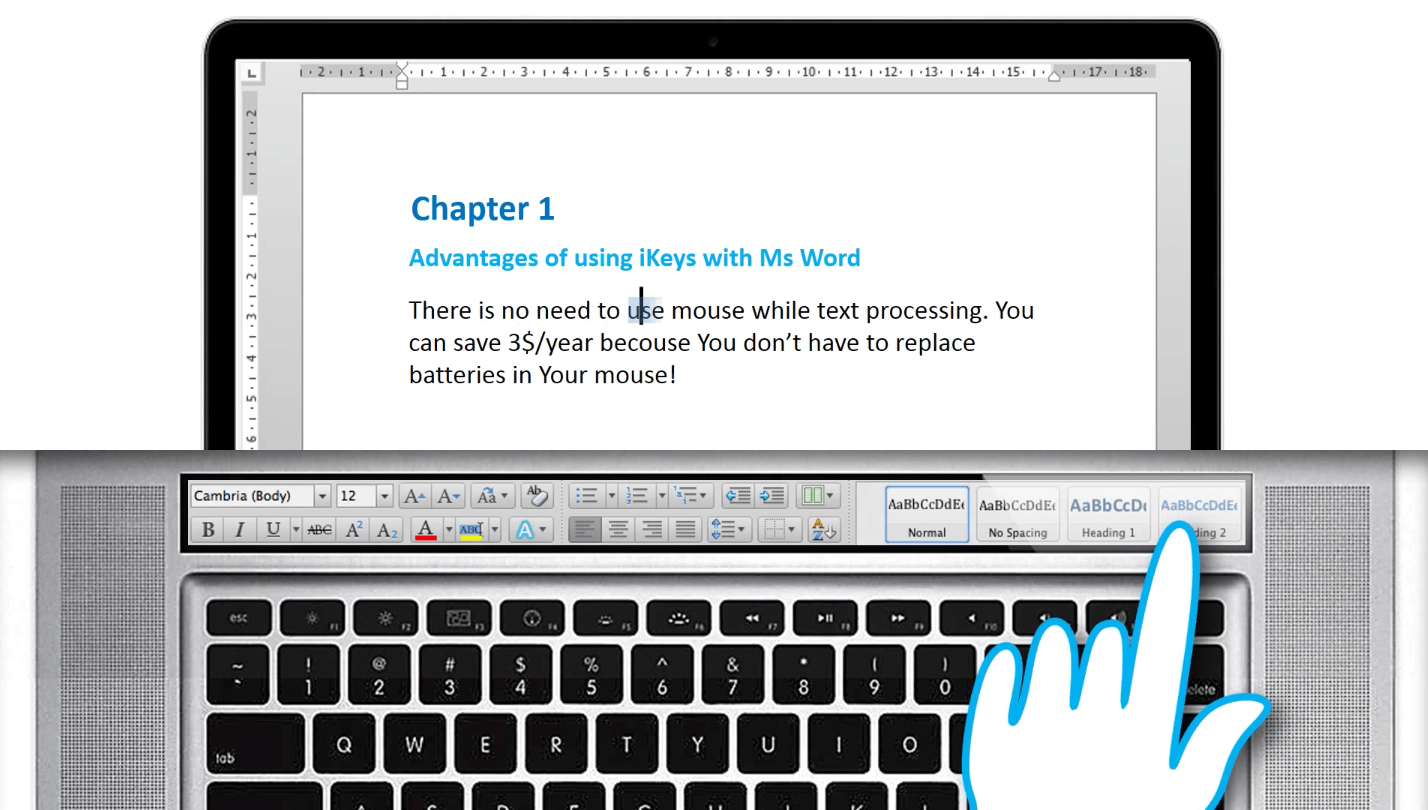The height and width of the screenshot is (810, 1428).
Task: Click the clear formatting eraser icon
Action: coord(537,496)
